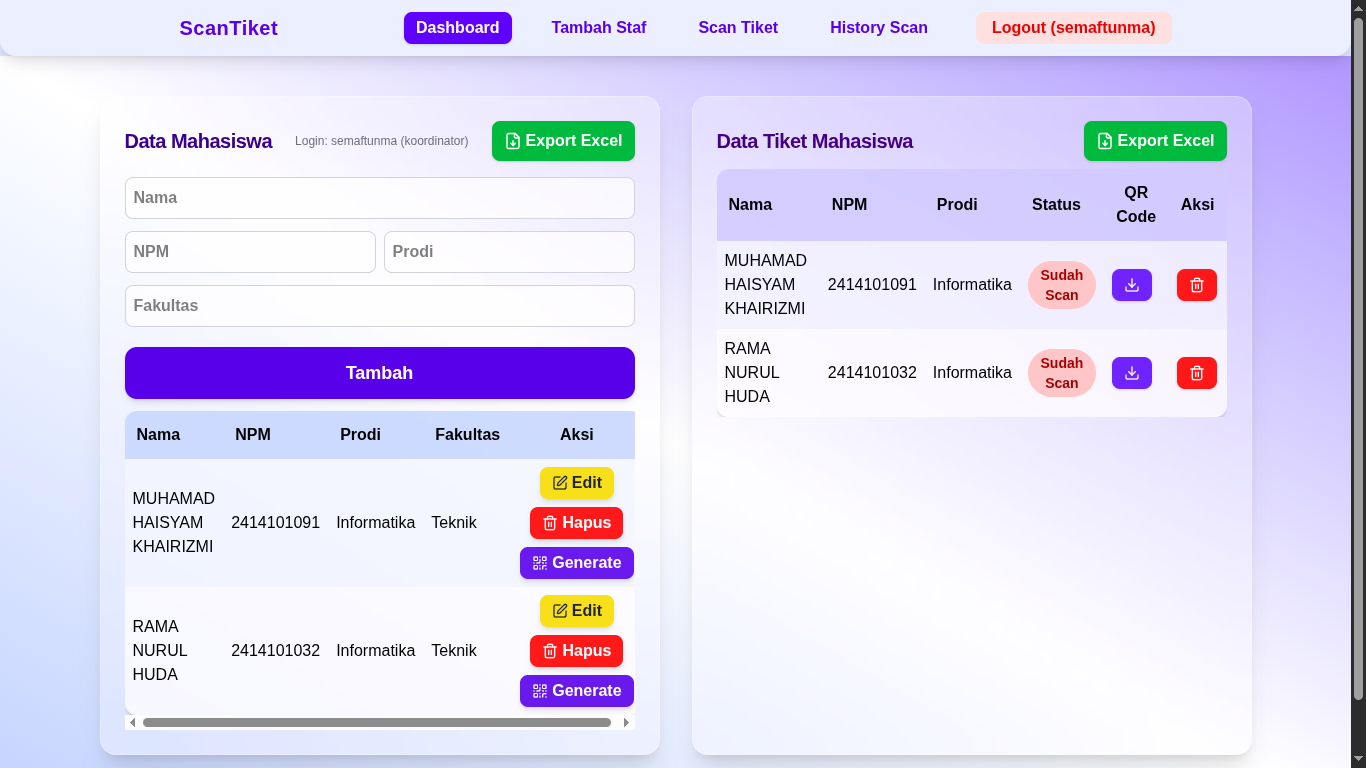
Task: Submit new student with the Tambah button
Action: pos(379,372)
